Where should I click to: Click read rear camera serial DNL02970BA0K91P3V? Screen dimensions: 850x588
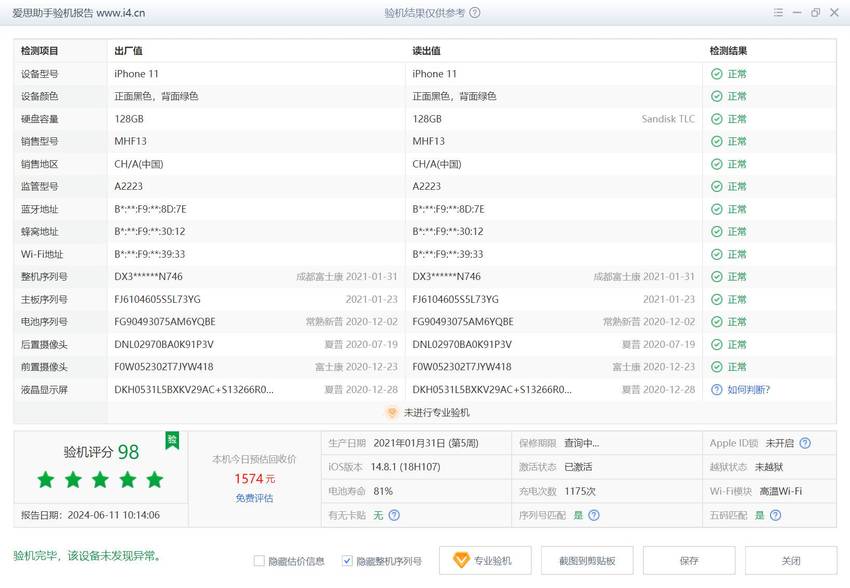point(462,344)
